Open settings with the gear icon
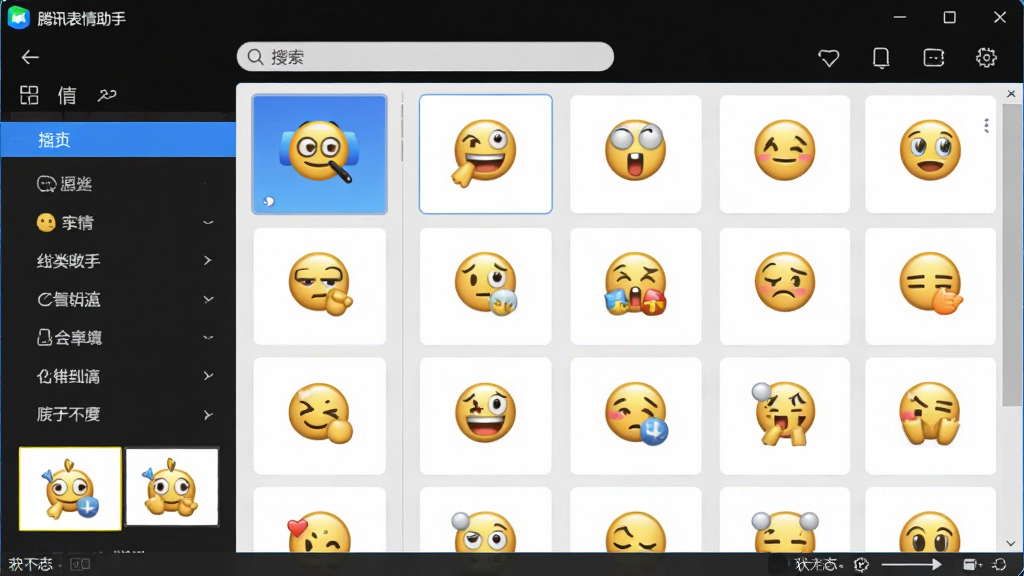Screen dimensions: 1024x576 (x=986, y=57)
